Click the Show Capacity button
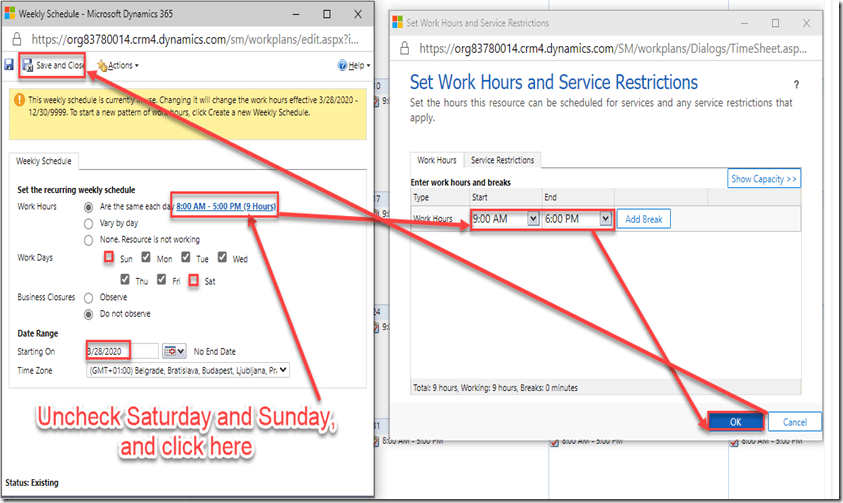Screen dimensions: 843x503 point(764,179)
